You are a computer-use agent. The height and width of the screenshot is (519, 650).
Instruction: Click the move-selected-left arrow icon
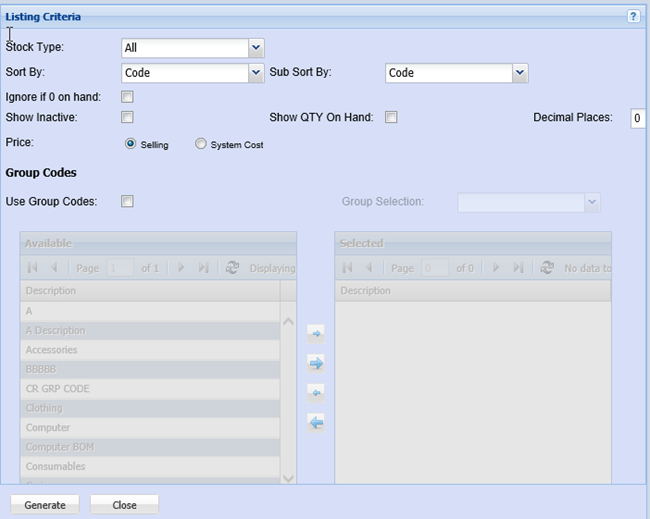[x=316, y=393]
